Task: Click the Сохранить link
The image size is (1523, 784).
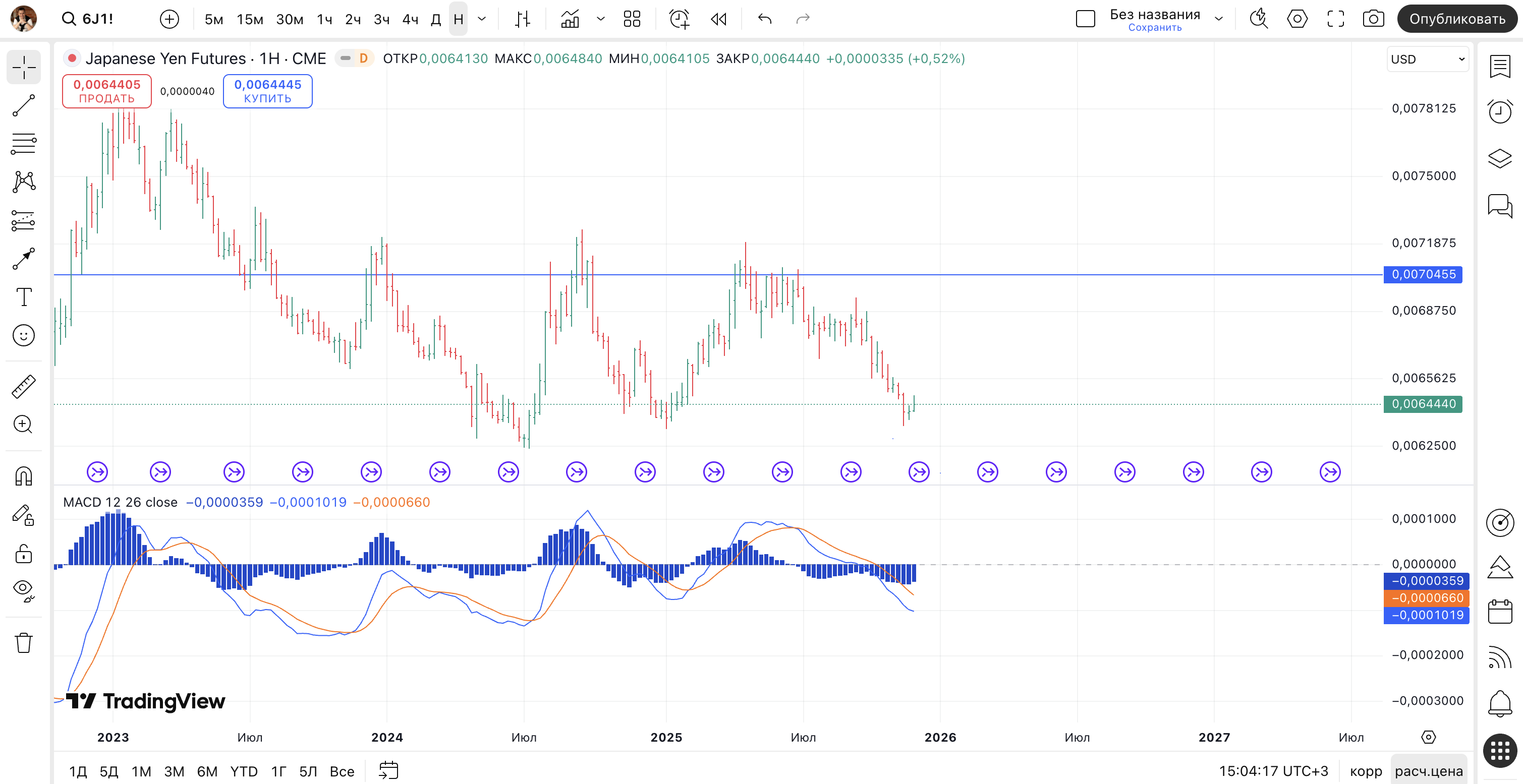Action: [1155, 28]
